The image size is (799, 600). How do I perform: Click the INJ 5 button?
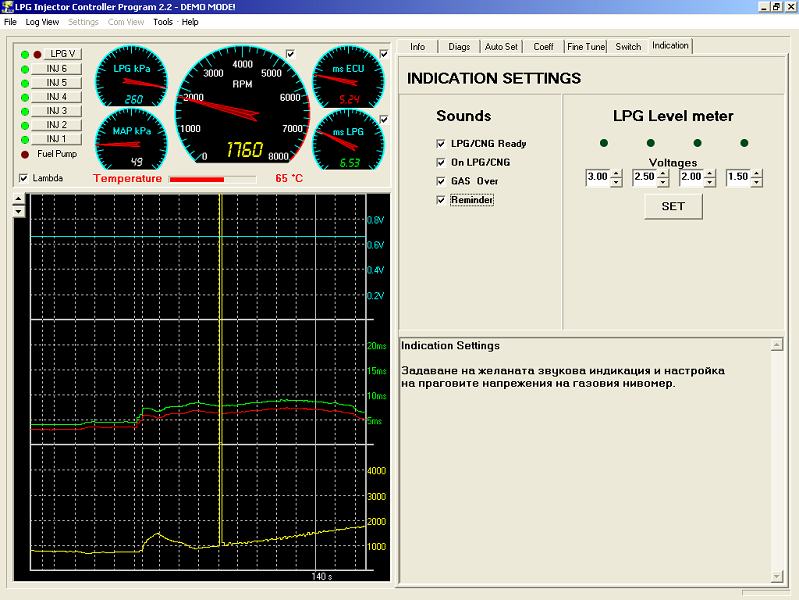click(x=57, y=83)
